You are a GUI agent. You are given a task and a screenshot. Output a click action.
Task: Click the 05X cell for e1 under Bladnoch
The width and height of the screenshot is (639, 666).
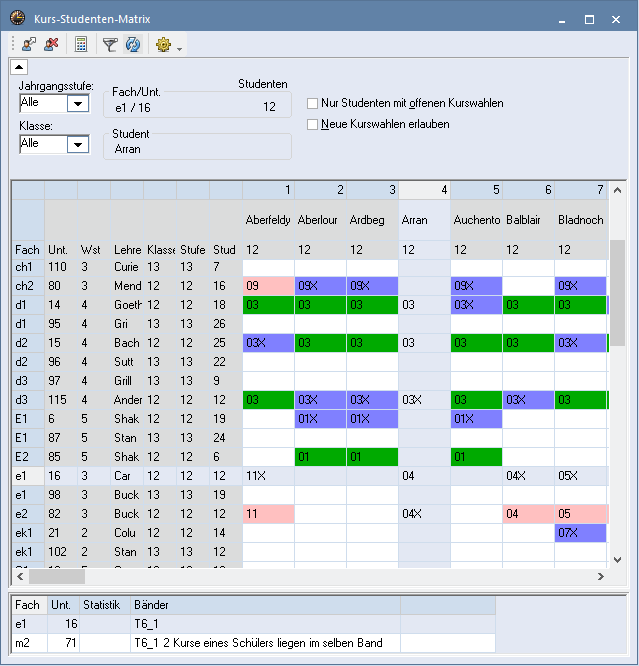tap(581, 476)
